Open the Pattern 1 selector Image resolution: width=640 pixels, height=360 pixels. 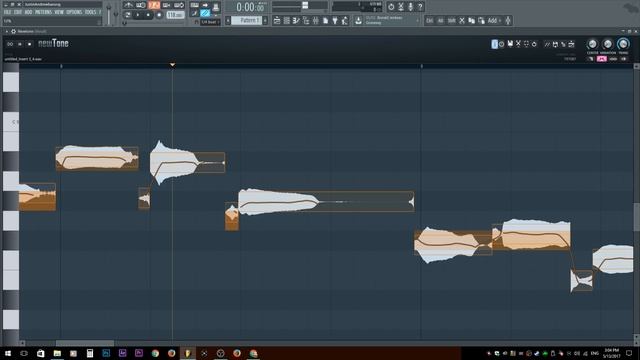pos(247,20)
